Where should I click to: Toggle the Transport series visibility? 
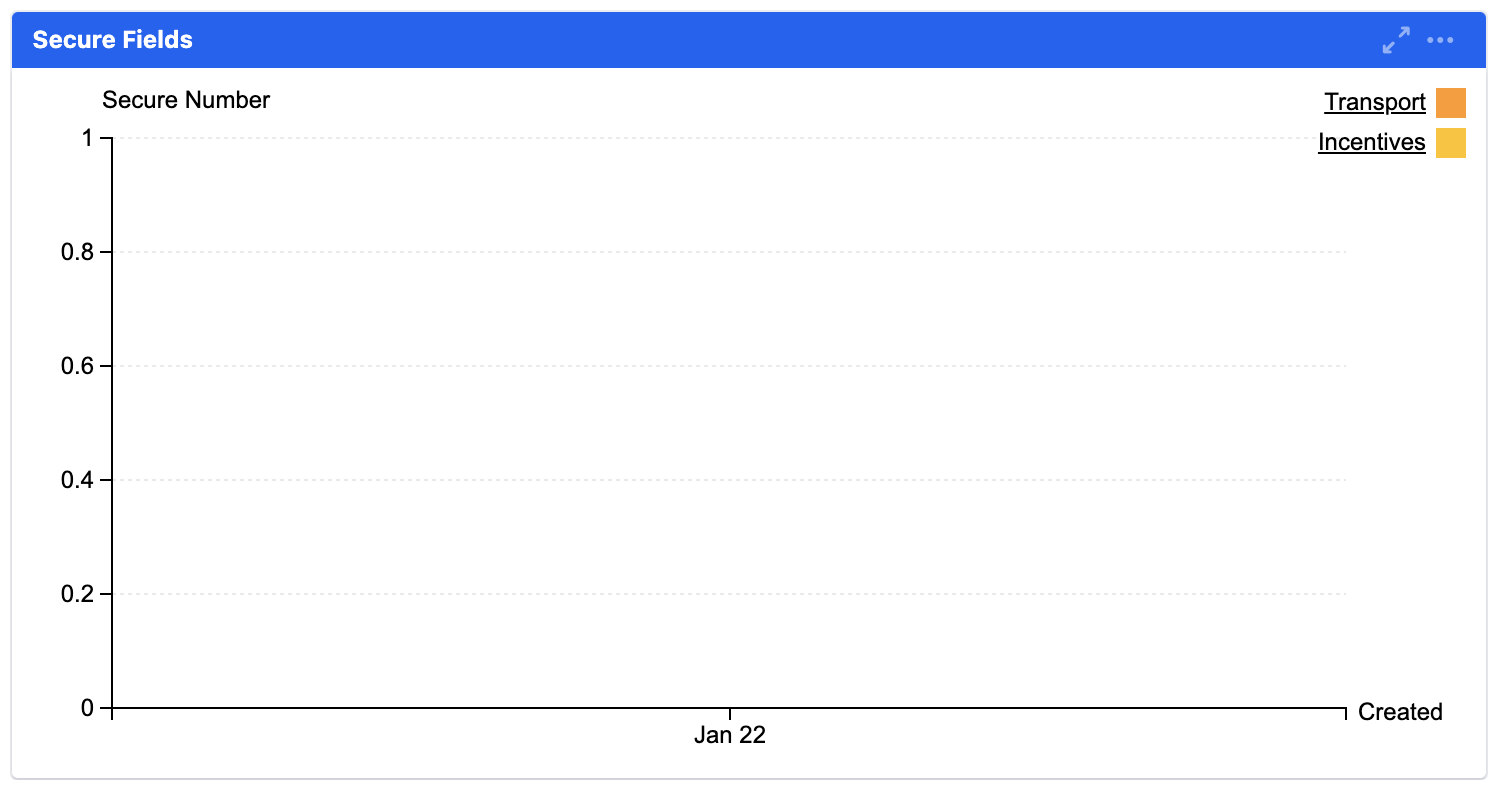(x=1375, y=102)
